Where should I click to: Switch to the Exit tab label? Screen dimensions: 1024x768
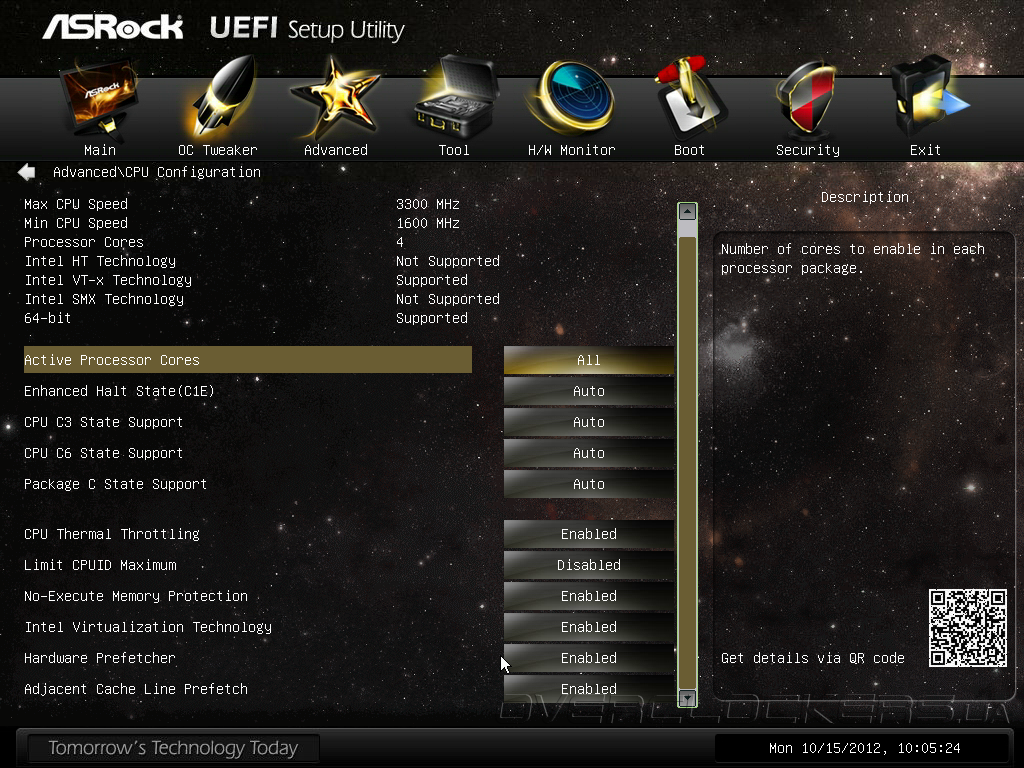click(925, 150)
